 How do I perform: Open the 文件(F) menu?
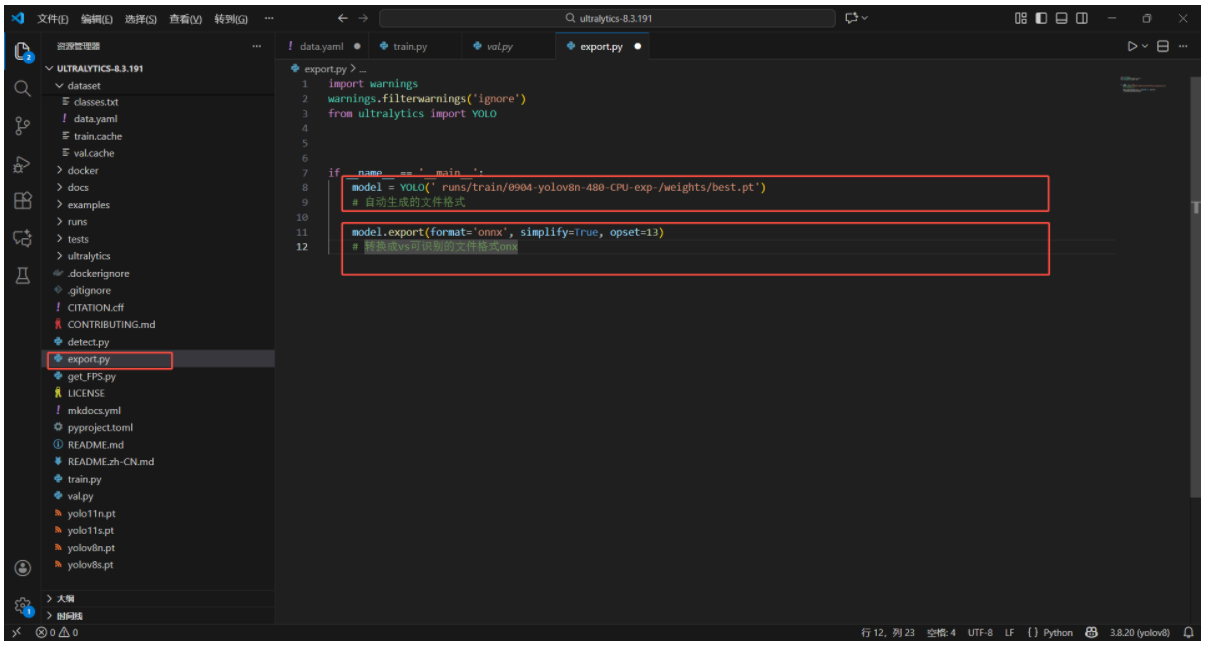[x=52, y=18]
